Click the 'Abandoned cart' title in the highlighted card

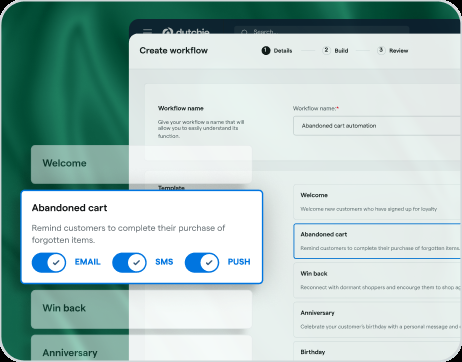click(x=69, y=208)
